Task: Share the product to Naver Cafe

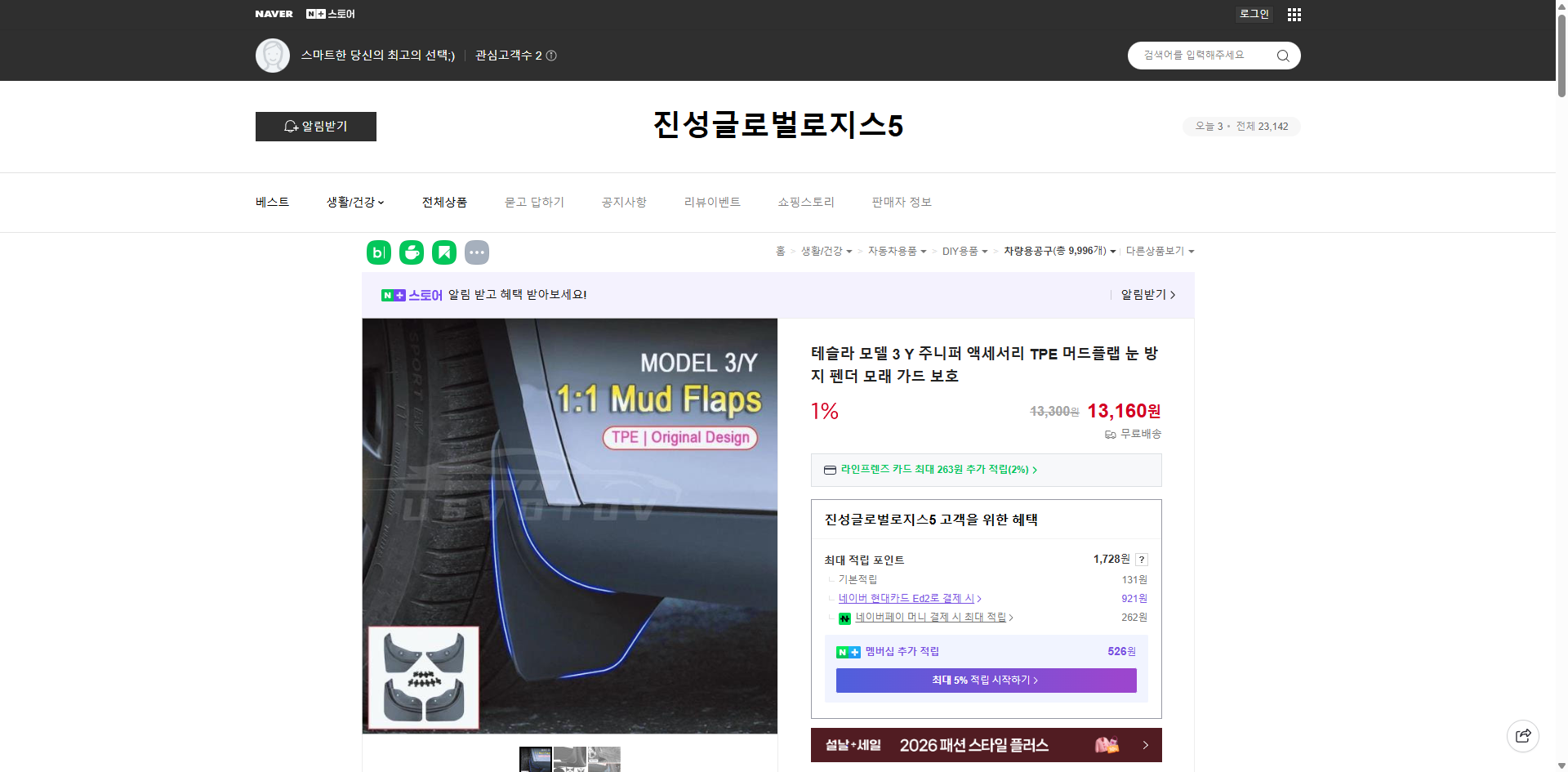Action: click(x=412, y=252)
